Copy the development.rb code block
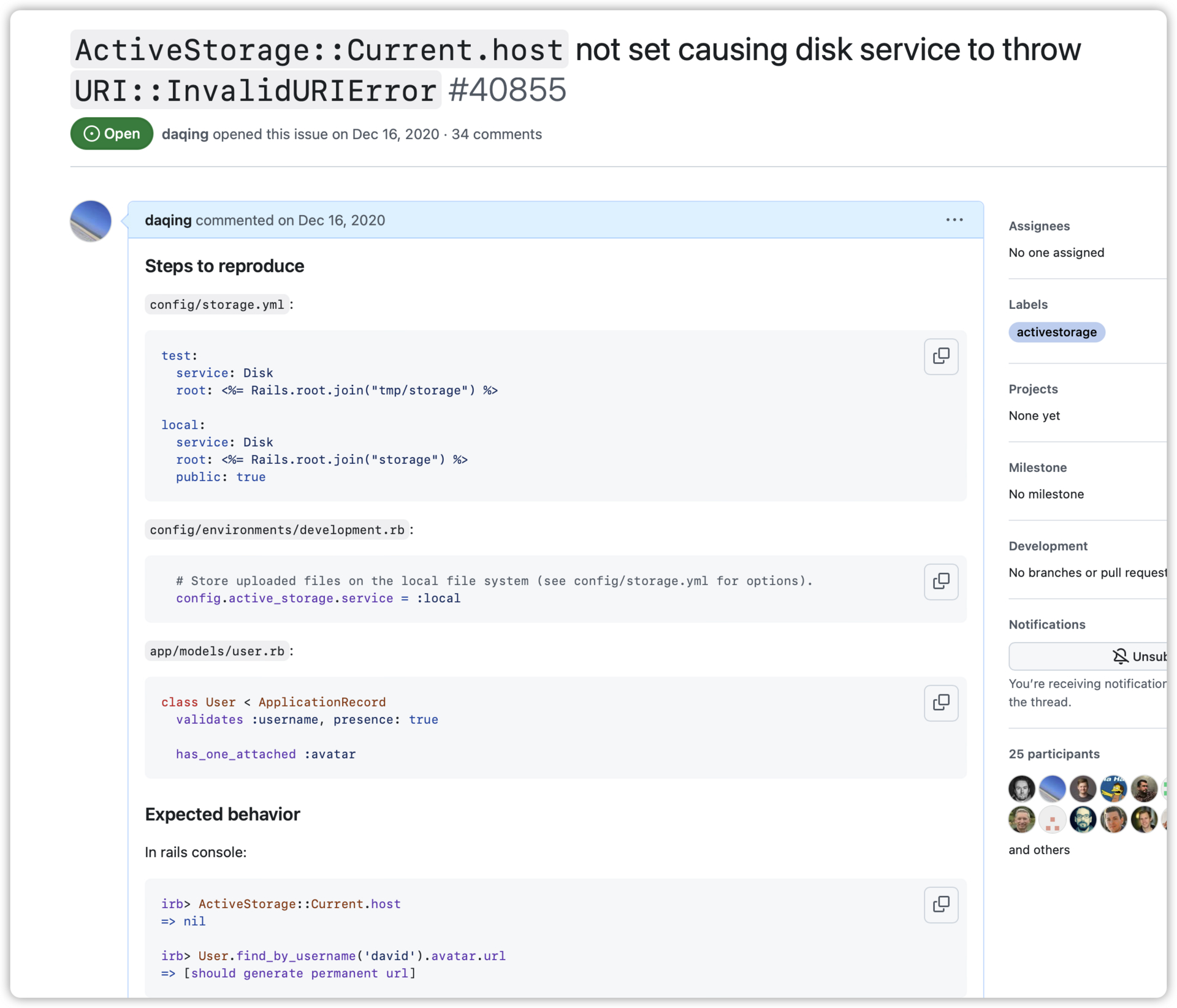This screenshot has width=1177, height=1008. tap(941, 581)
